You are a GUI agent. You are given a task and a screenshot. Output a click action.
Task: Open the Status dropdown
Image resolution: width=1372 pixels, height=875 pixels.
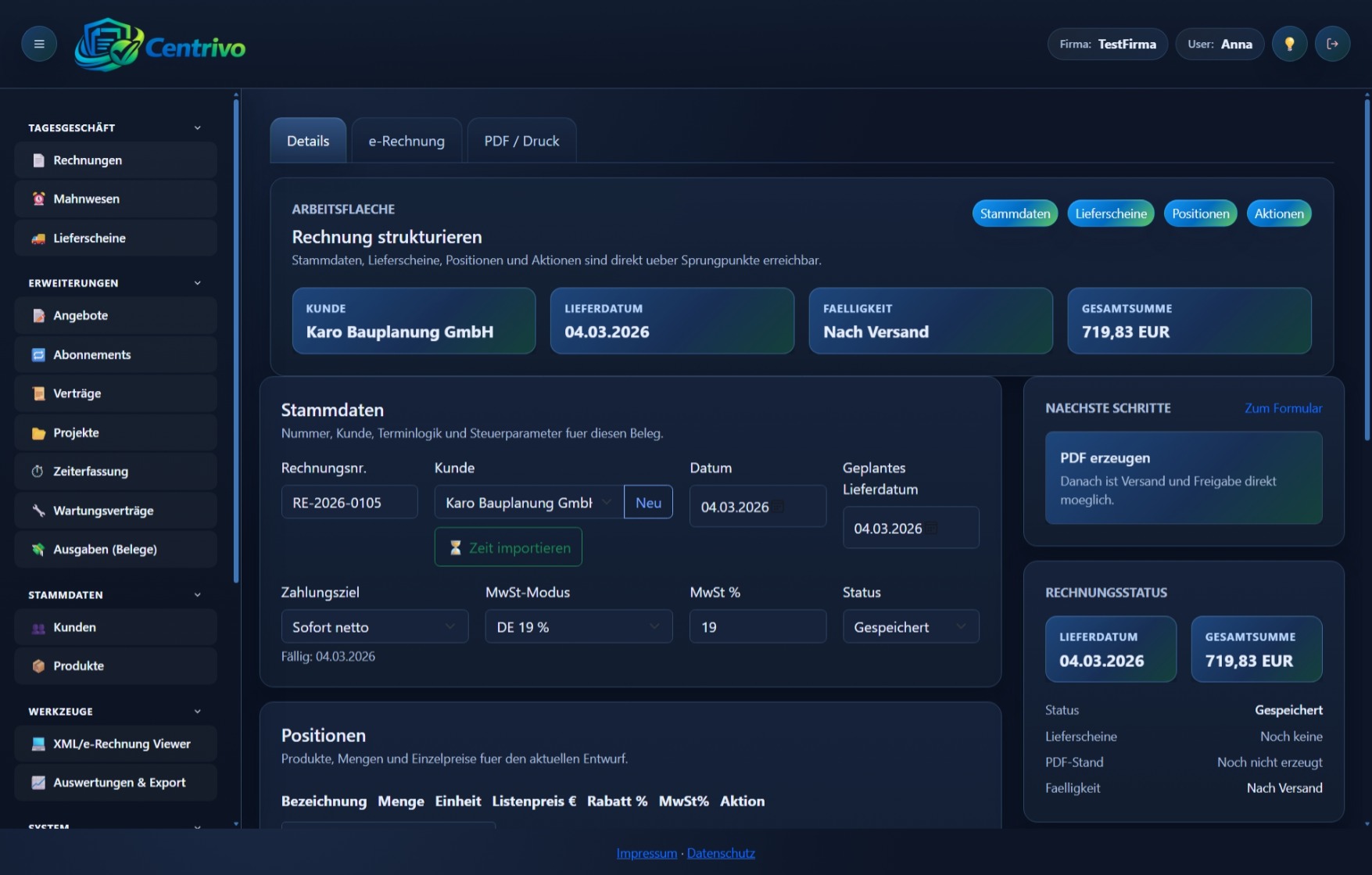click(x=910, y=627)
